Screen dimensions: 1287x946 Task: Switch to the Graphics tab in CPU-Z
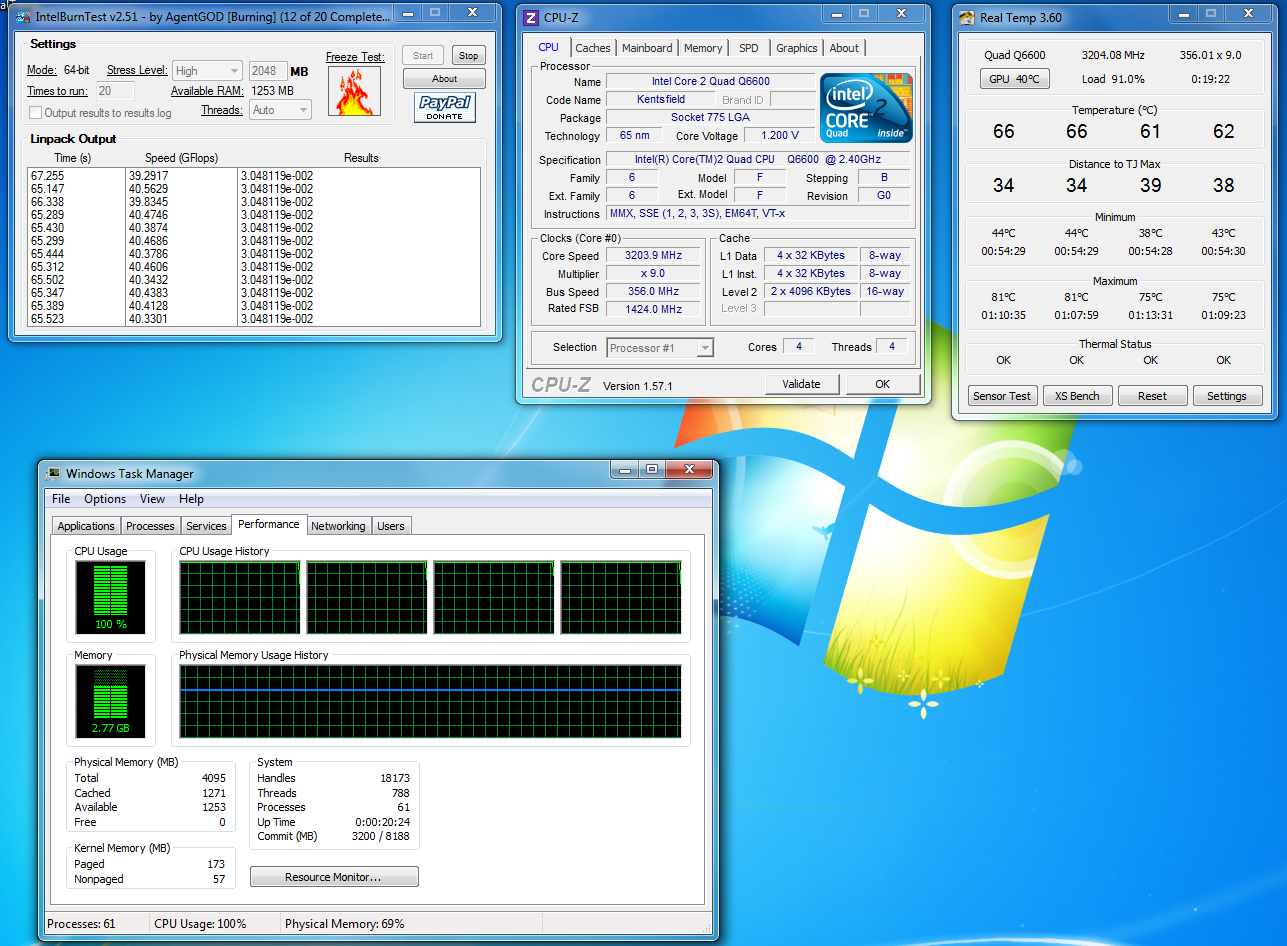pos(797,48)
